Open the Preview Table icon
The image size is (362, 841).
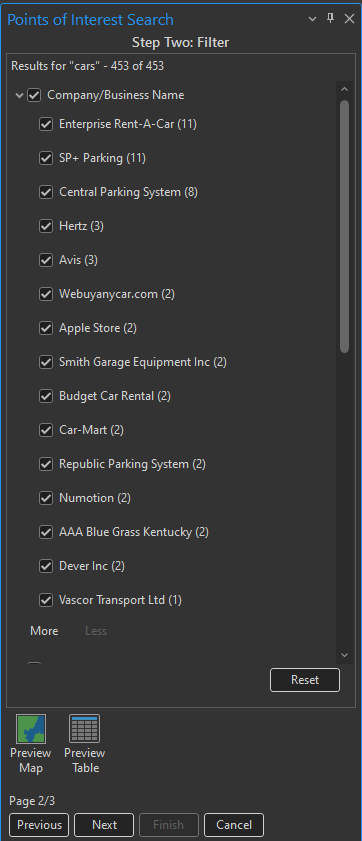tap(85, 728)
